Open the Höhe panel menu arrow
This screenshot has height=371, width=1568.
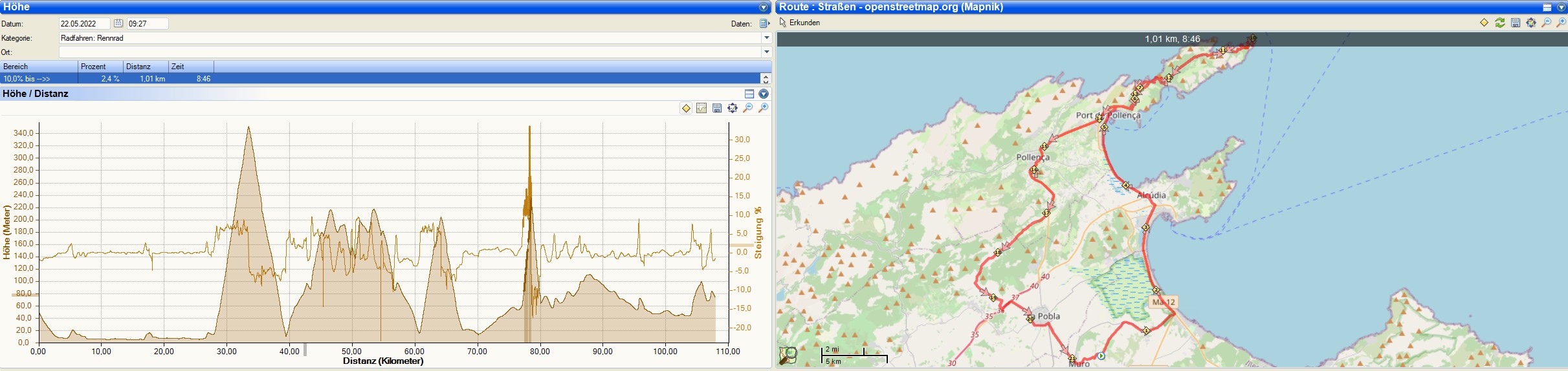click(764, 7)
